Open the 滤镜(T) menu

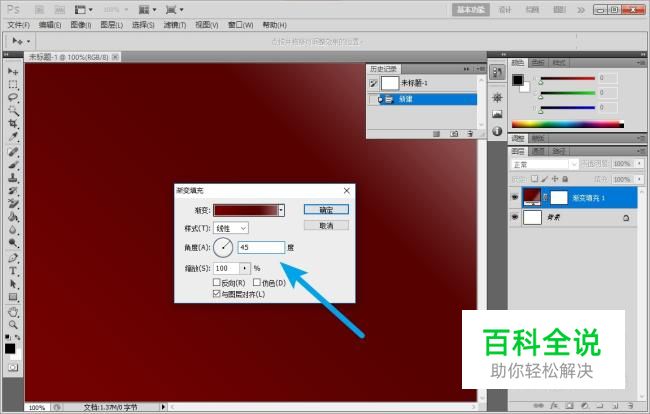click(x=175, y=25)
